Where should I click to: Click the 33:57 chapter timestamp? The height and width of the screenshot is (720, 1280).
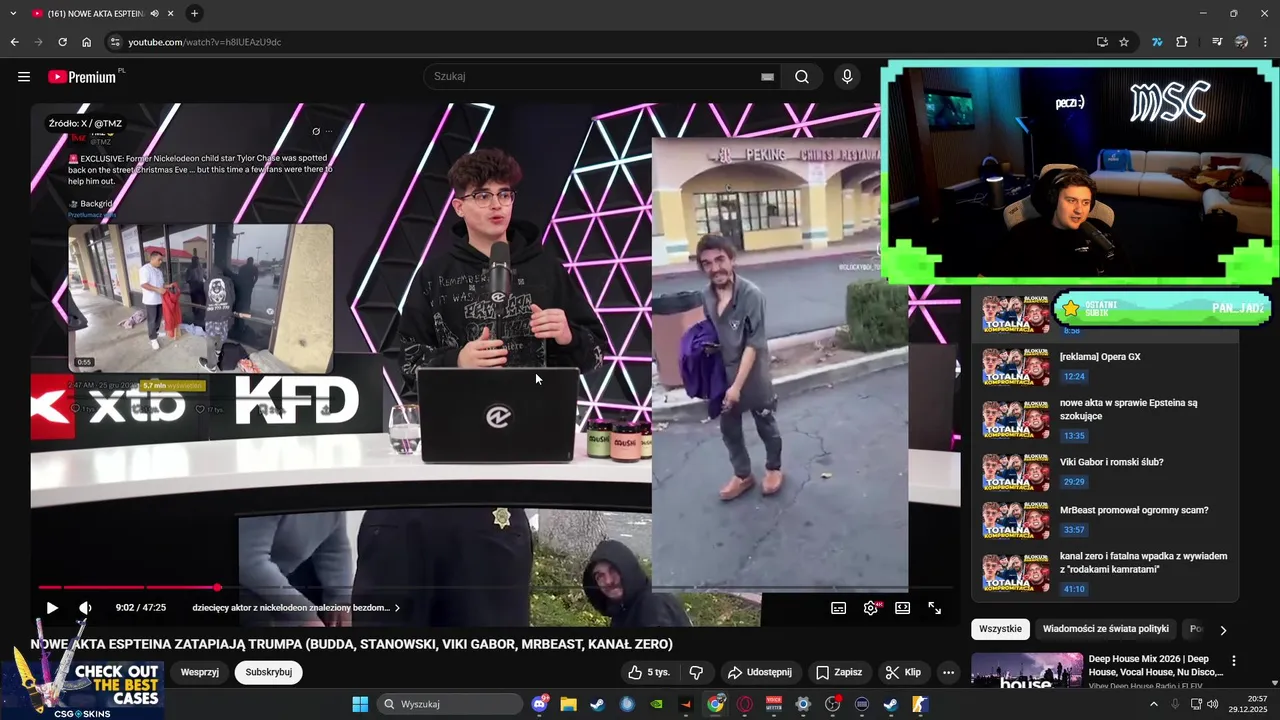[1074, 530]
